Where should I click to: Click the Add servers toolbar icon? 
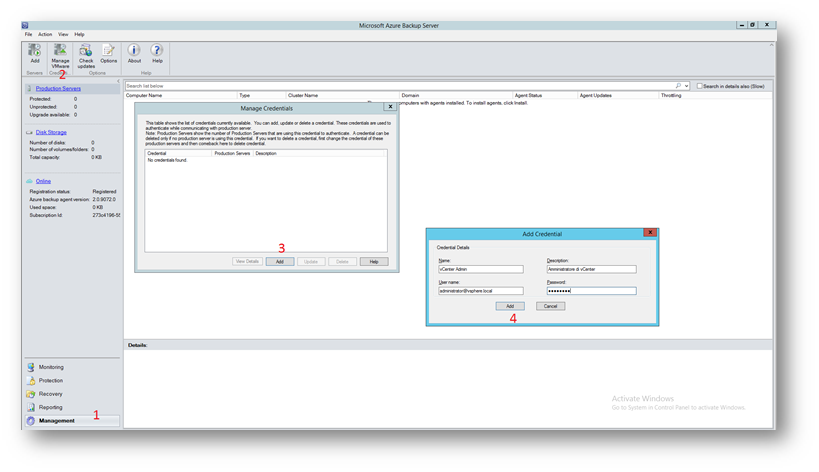click(x=34, y=53)
